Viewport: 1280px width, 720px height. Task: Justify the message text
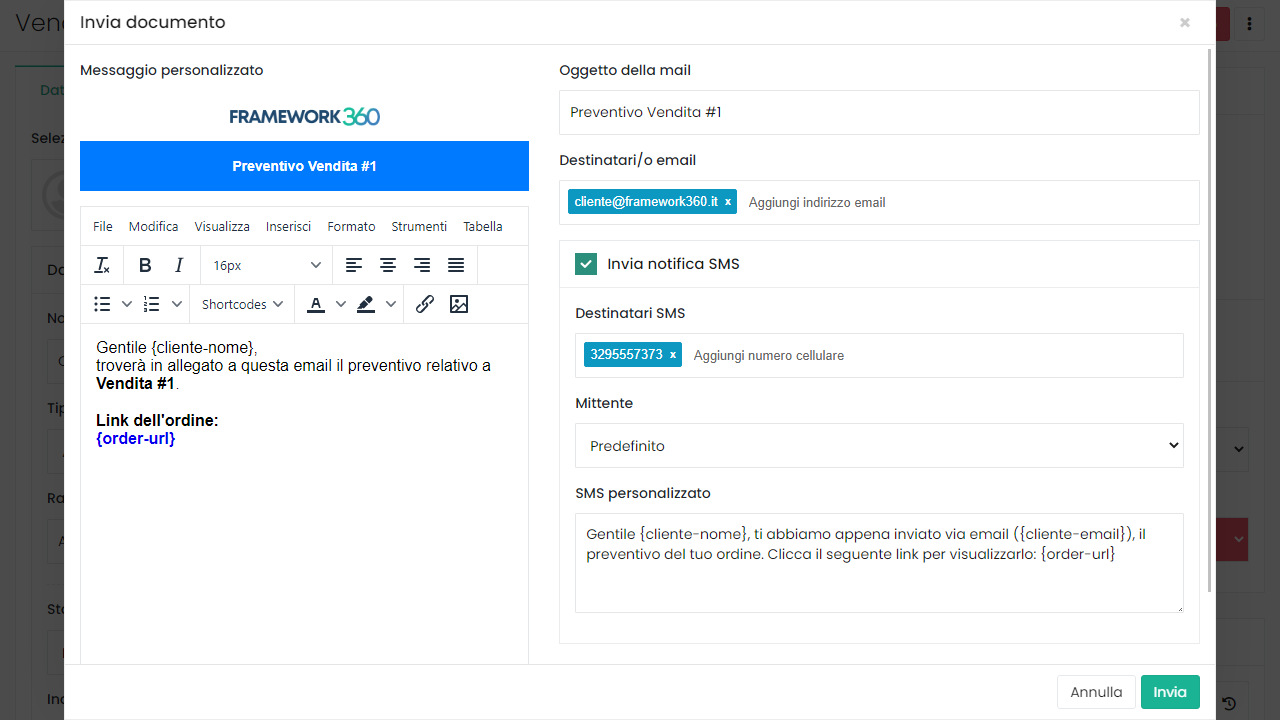point(456,265)
